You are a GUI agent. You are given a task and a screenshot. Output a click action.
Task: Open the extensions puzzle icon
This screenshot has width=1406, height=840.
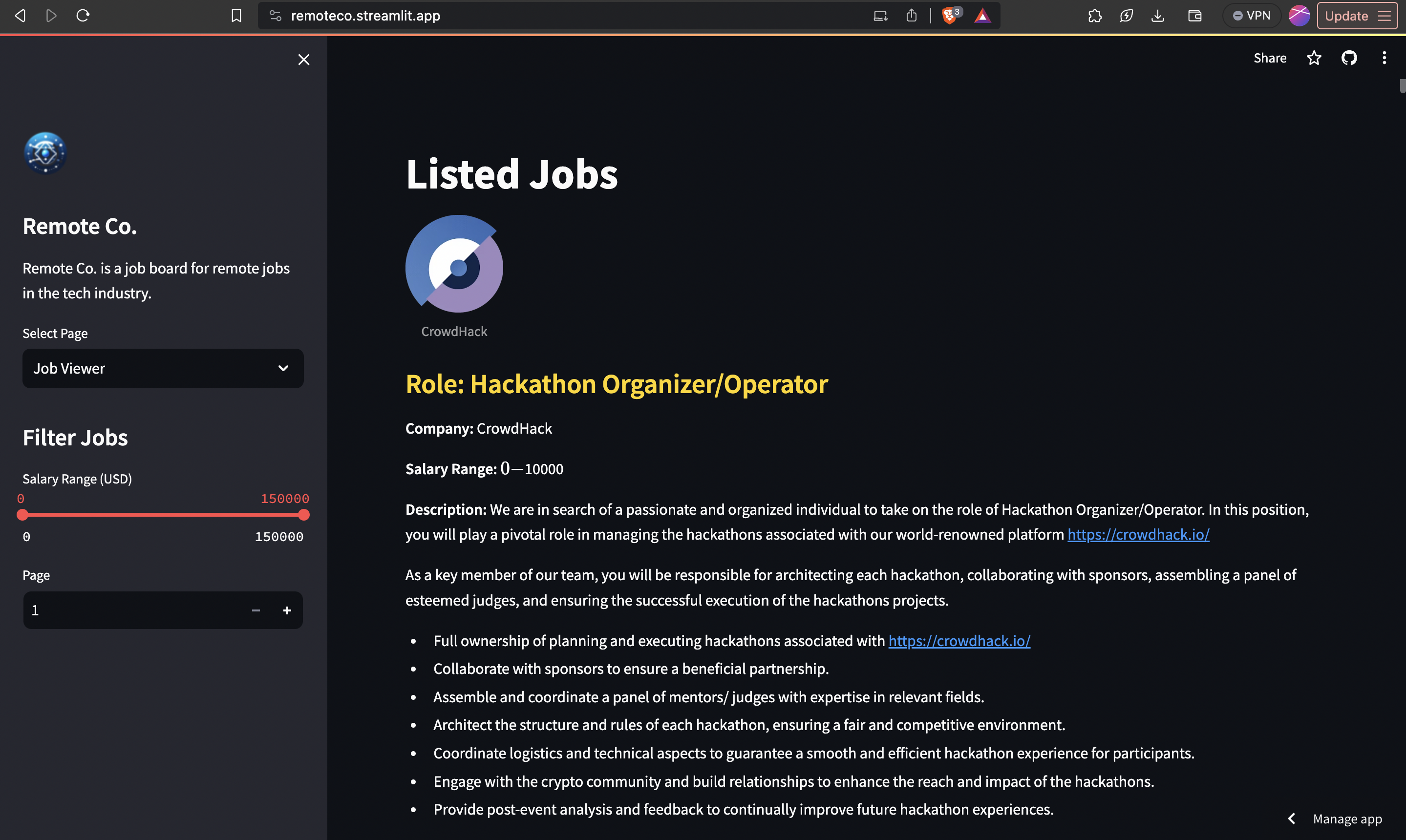(x=1095, y=16)
